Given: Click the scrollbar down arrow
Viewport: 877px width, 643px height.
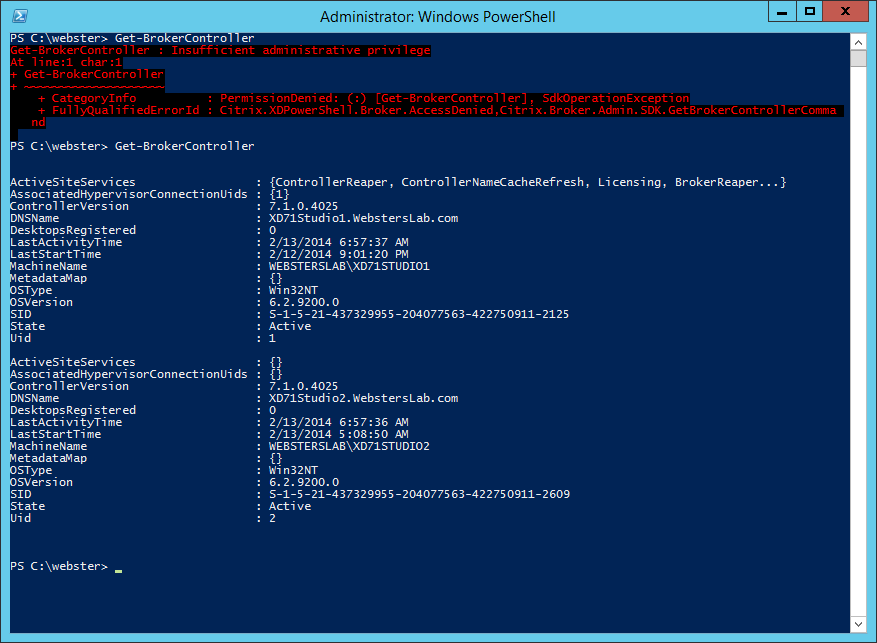Looking at the screenshot, I should [859, 625].
